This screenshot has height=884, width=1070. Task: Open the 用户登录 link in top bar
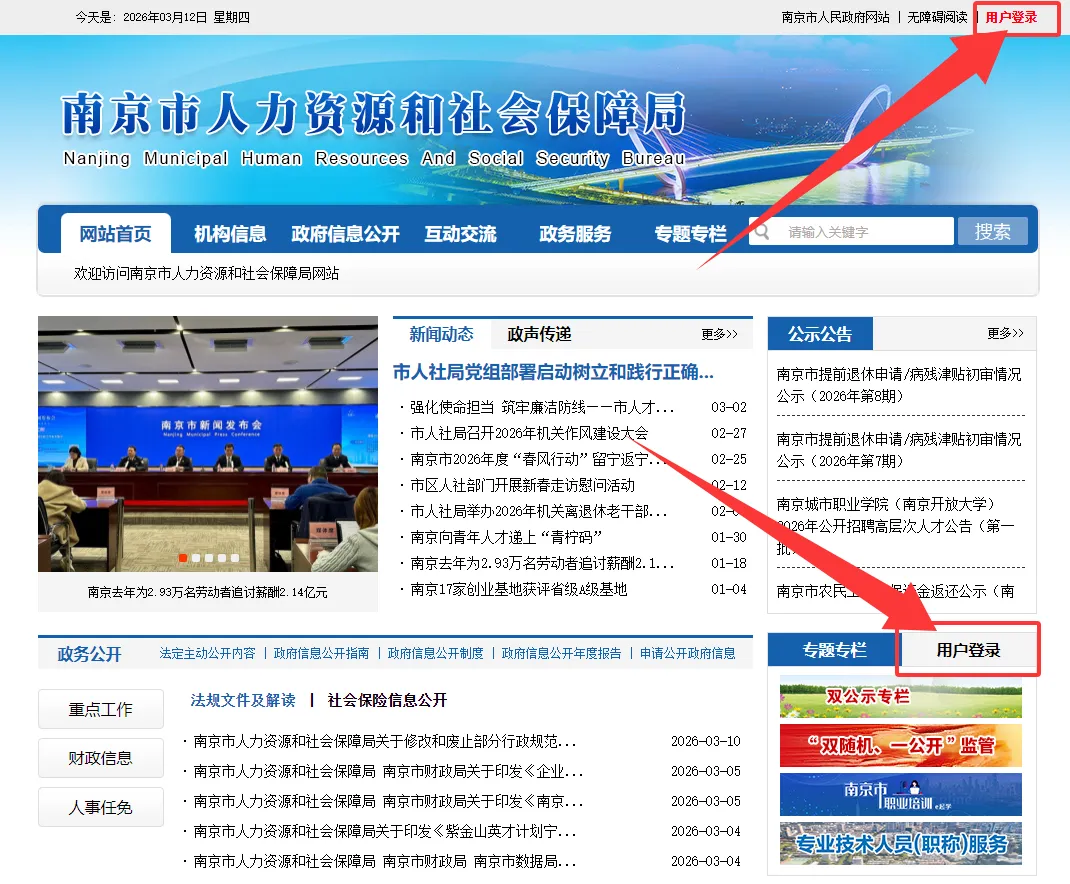1011,17
